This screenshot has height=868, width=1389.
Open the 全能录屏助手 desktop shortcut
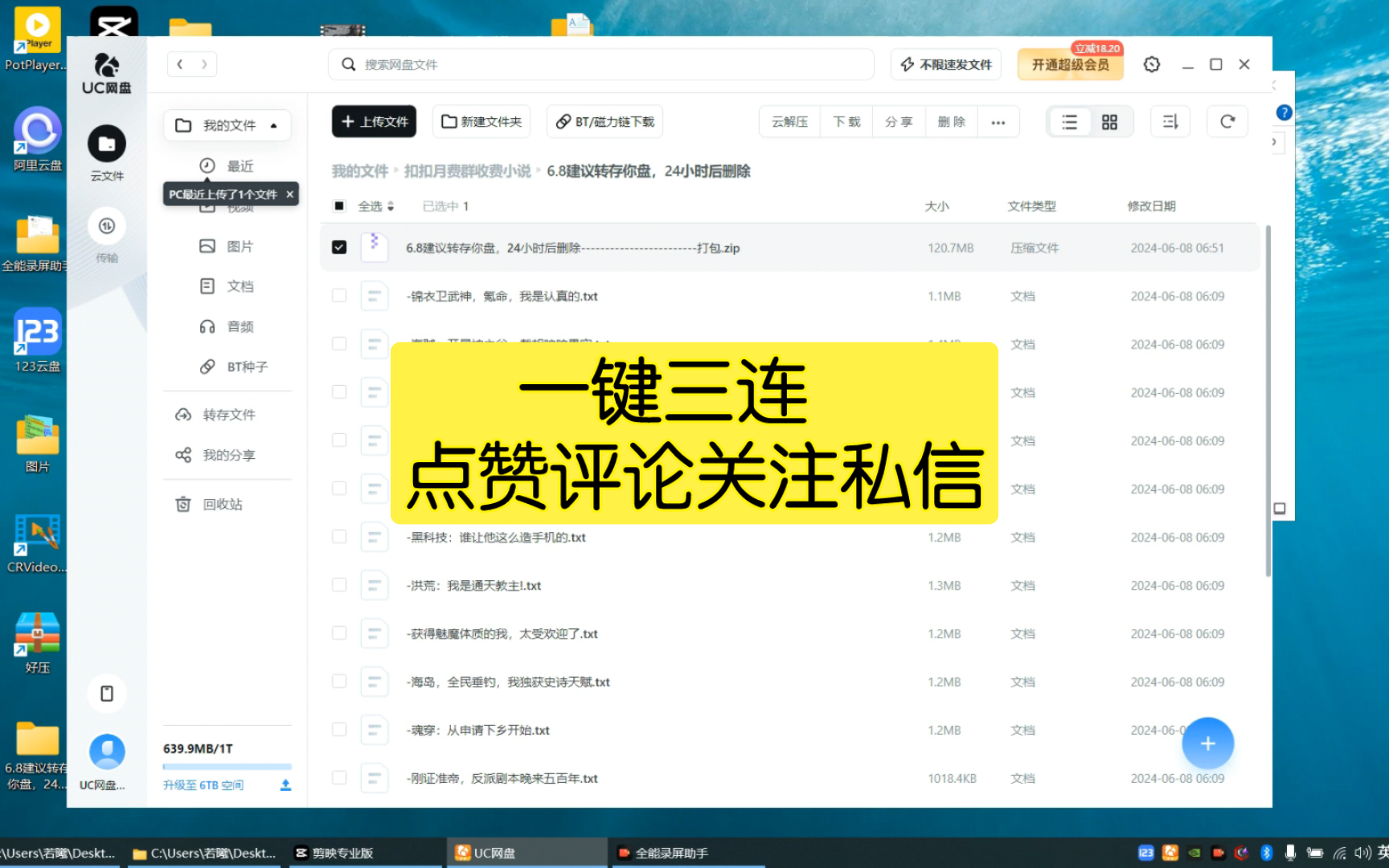pos(37,241)
